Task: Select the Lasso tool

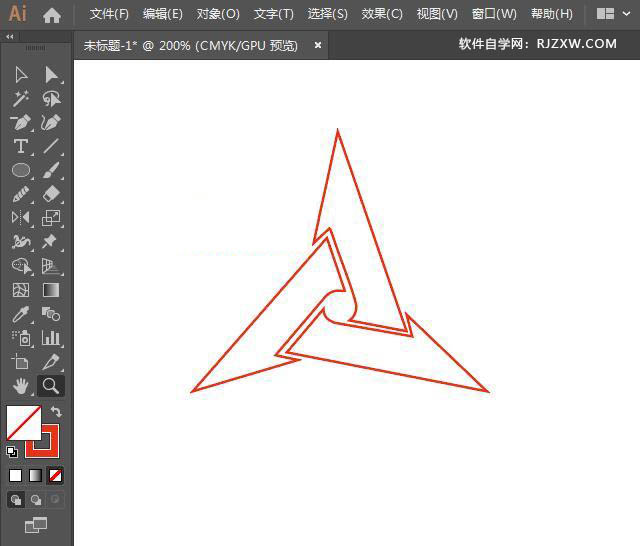Action: pyautogui.click(x=51, y=99)
